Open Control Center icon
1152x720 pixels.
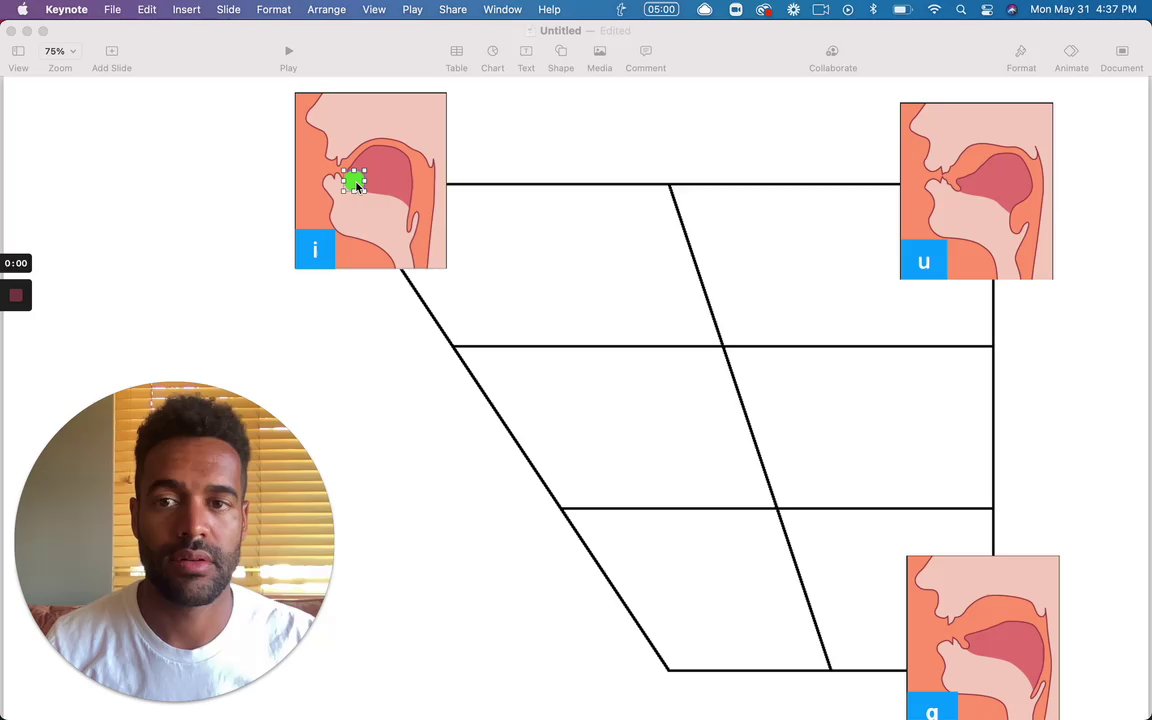pos(987,10)
